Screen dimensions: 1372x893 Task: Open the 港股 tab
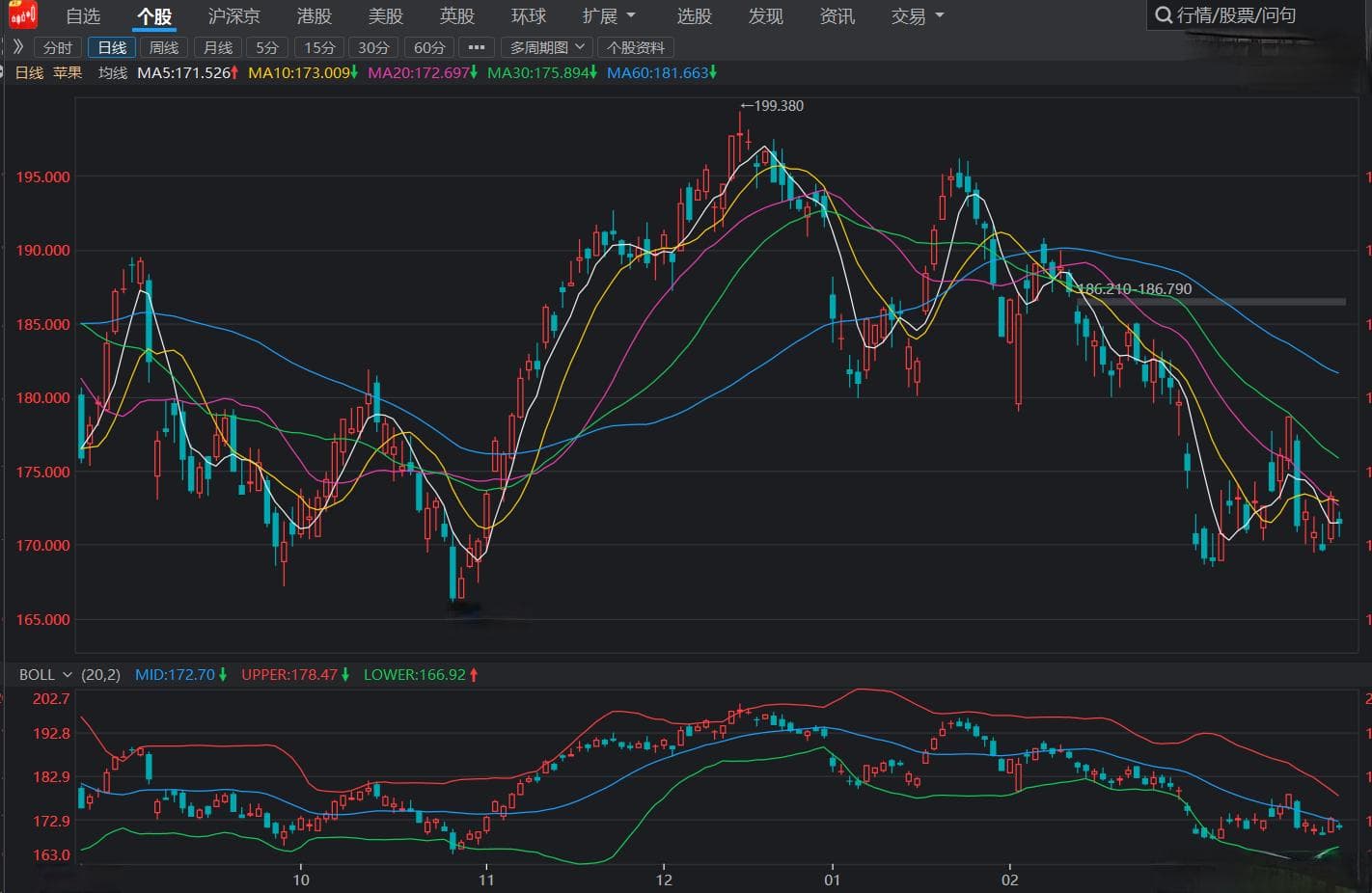pyautogui.click(x=315, y=16)
